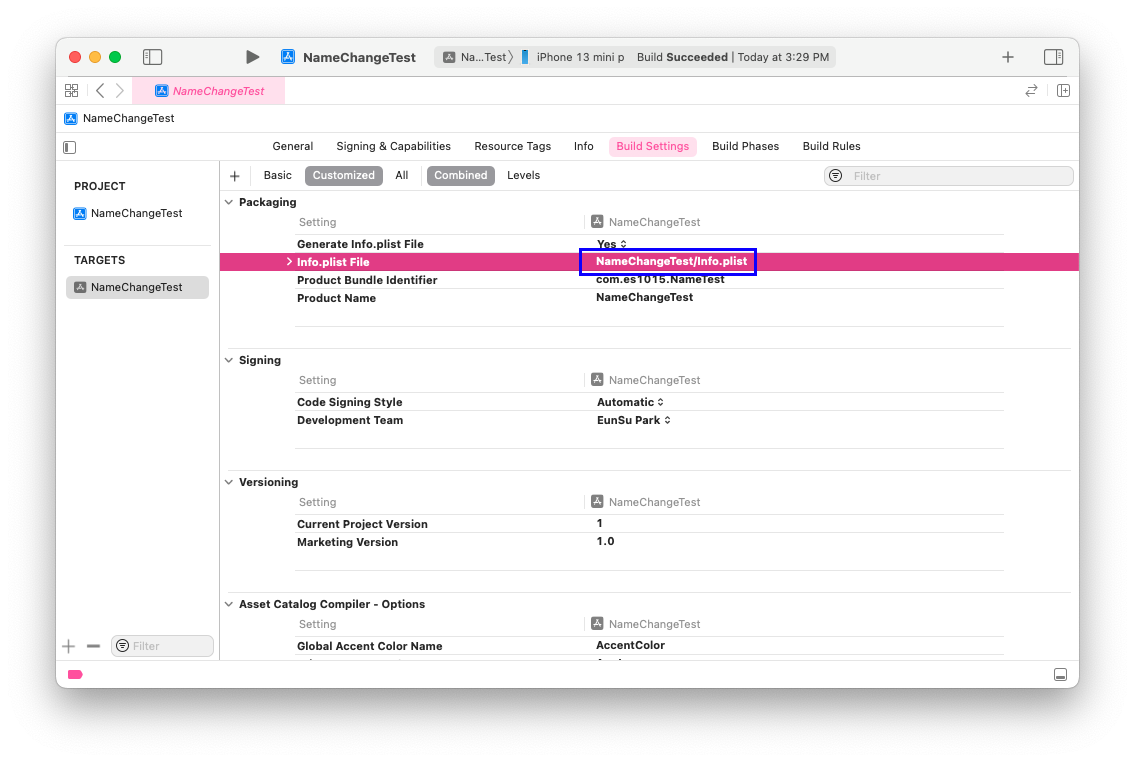
Task: Add a new target with plus
Action: point(69,645)
